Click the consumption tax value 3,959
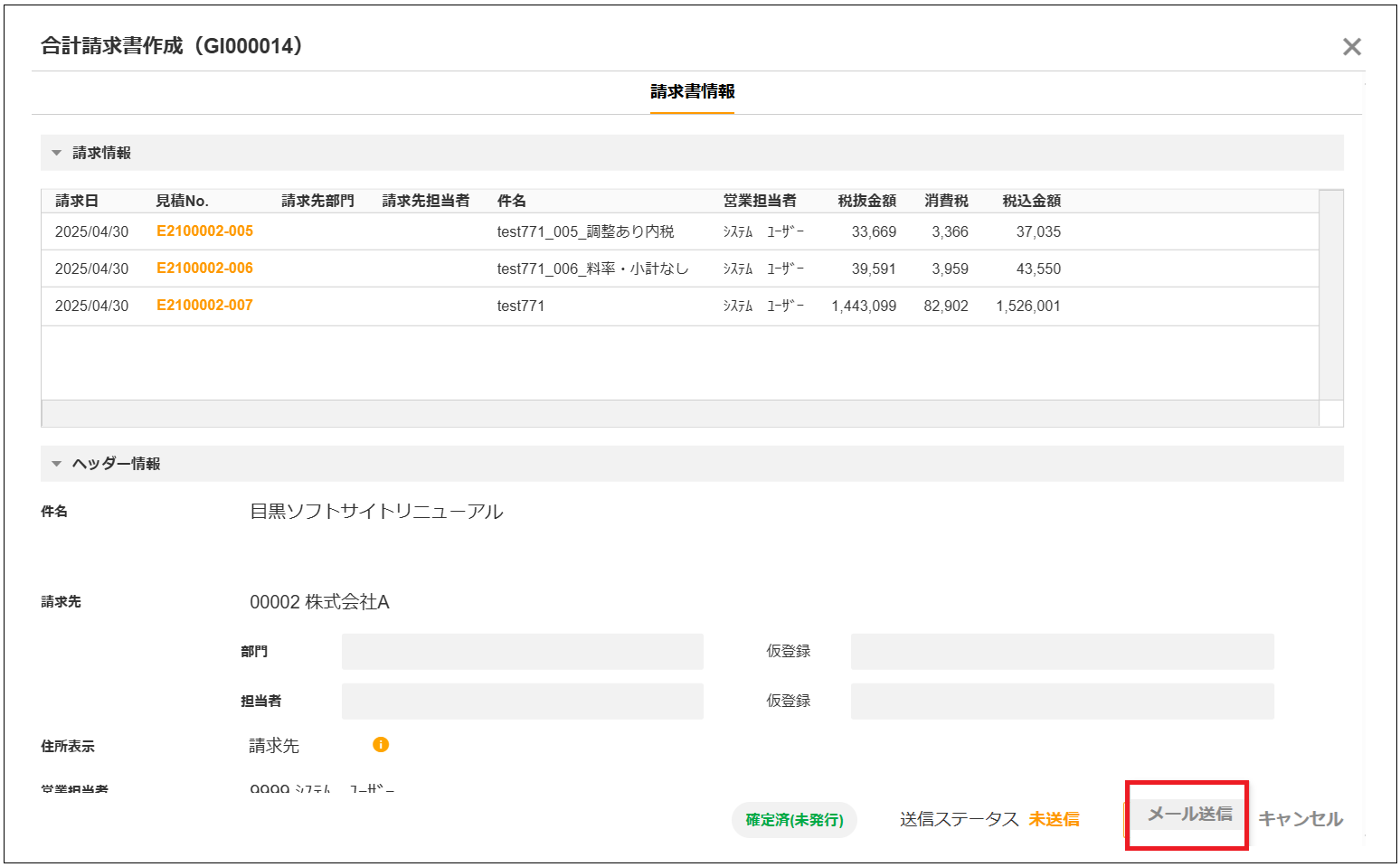 coord(950,269)
